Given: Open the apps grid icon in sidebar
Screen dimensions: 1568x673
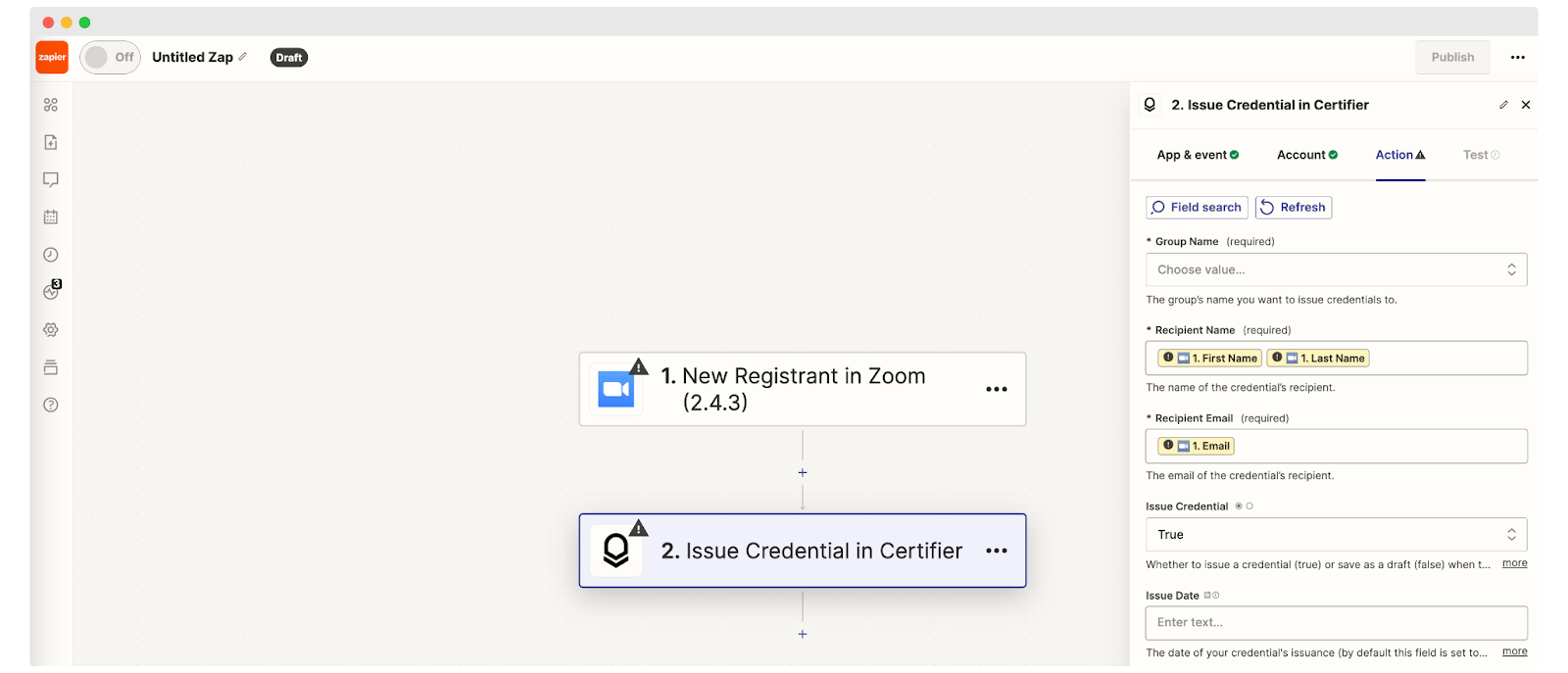Looking at the screenshot, I should coord(51,105).
